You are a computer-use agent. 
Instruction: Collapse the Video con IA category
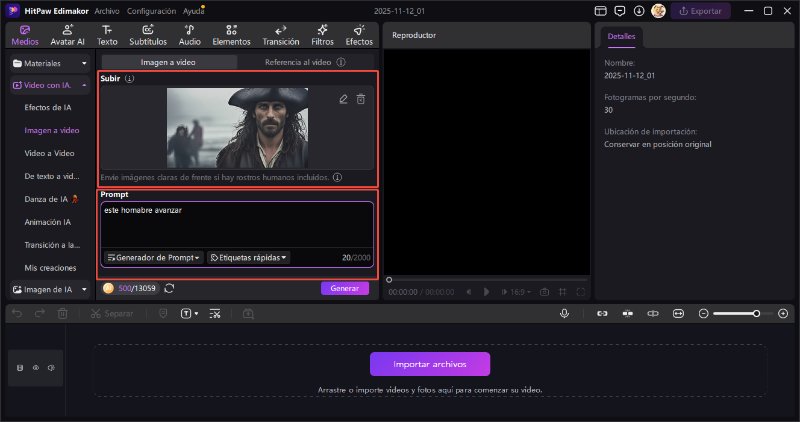[x=49, y=85]
